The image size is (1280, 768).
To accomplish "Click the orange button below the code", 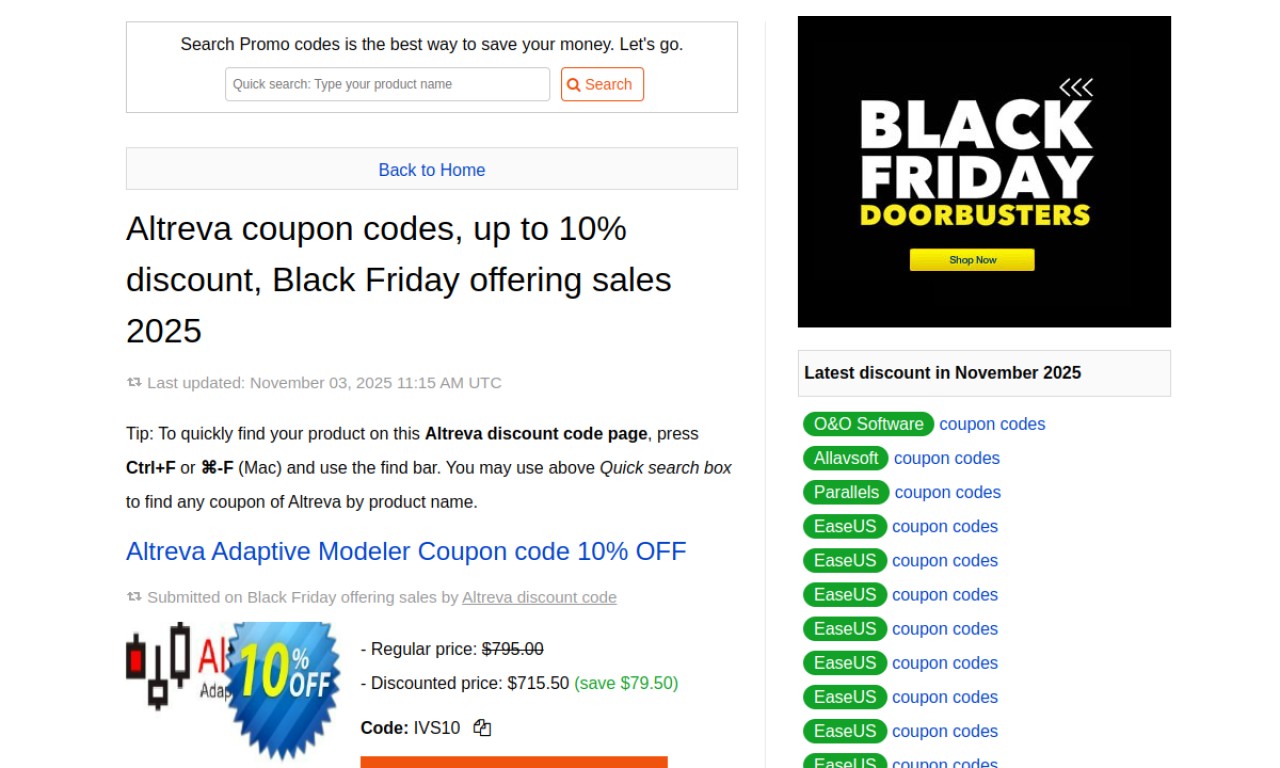I will coord(513,762).
